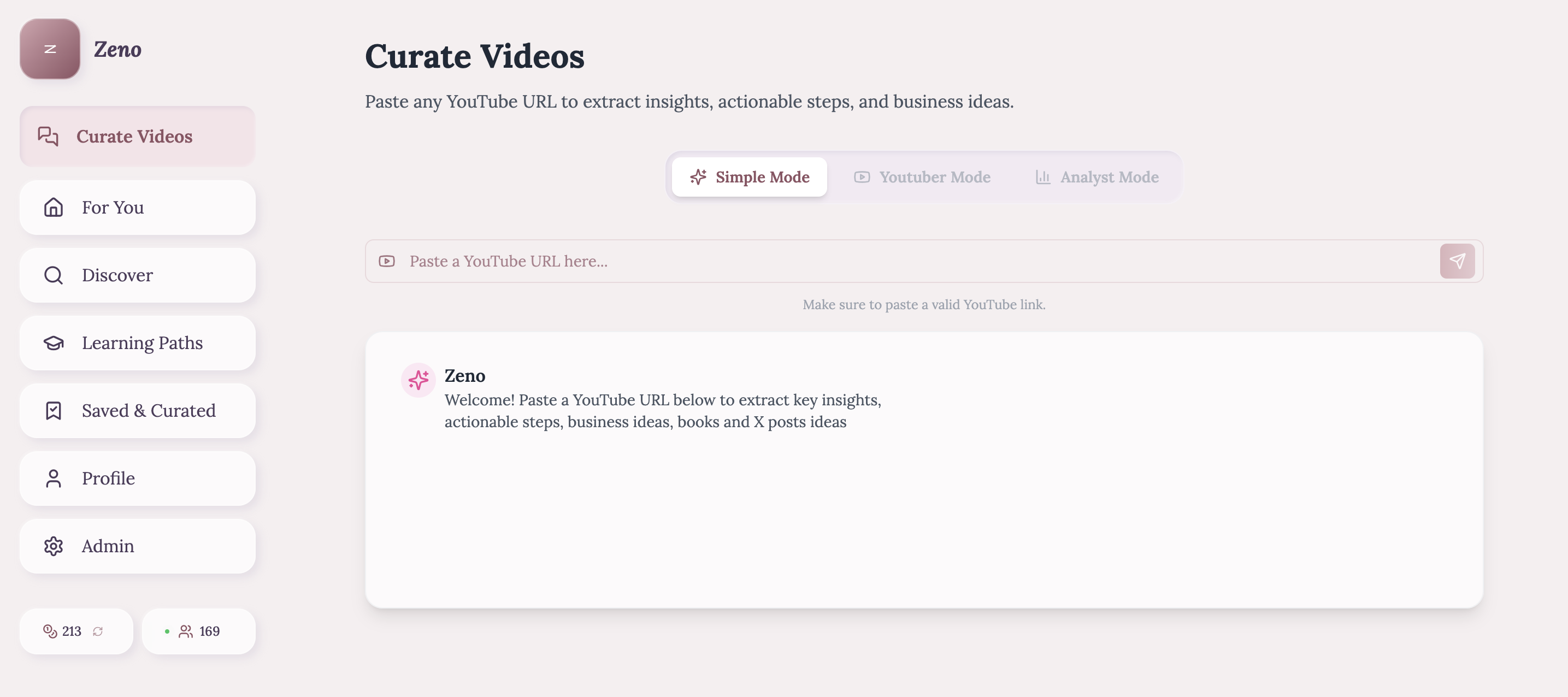Switch to Simple Mode
Viewport: 1568px width, 697px height.
(749, 177)
